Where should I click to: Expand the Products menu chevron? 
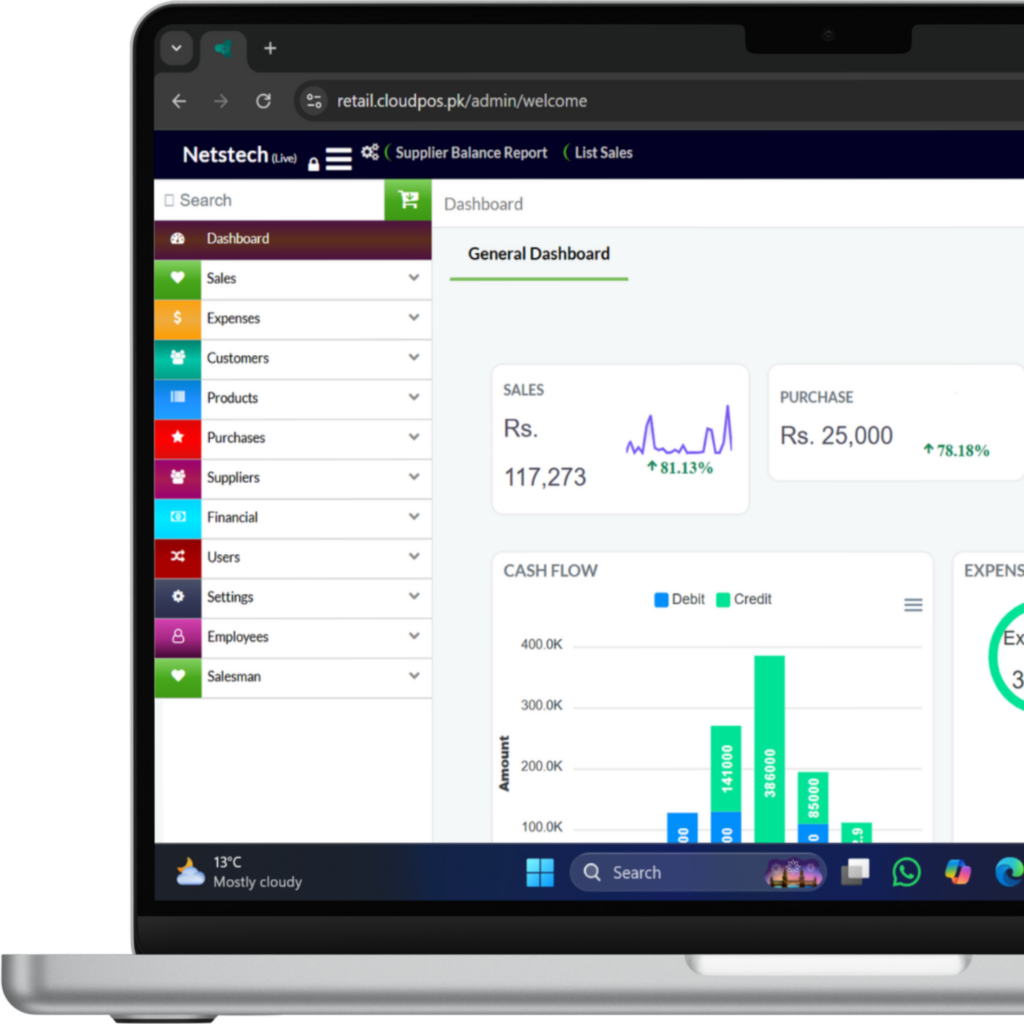[414, 397]
